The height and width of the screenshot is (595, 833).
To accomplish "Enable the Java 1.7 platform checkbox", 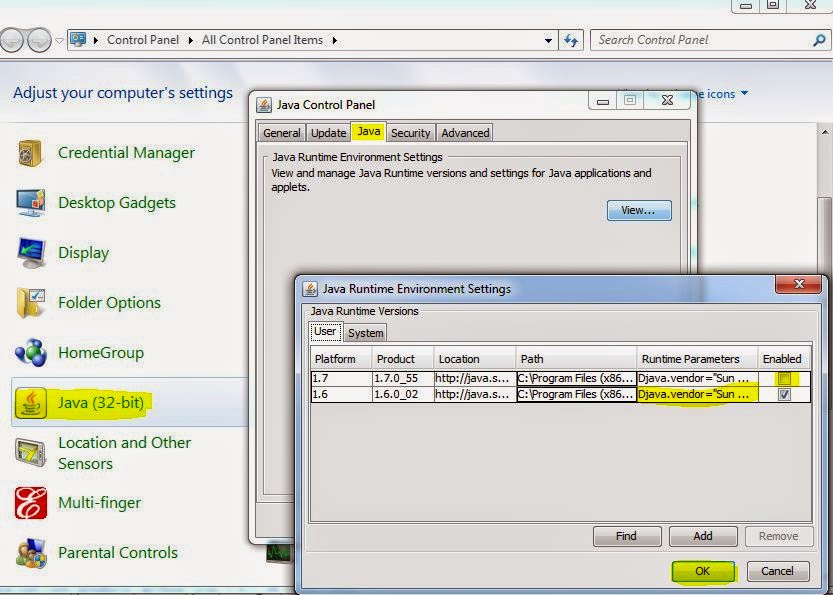I will 784,379.
